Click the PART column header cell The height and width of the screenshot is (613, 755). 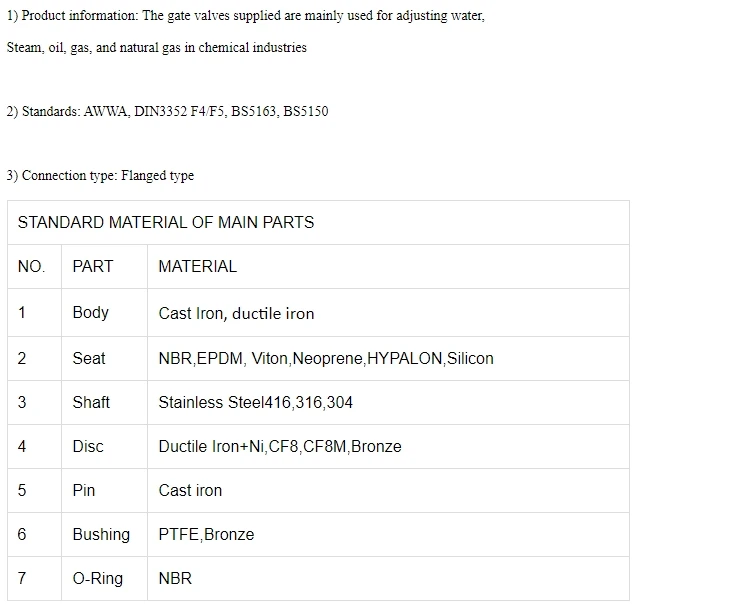tap(104, 267)
